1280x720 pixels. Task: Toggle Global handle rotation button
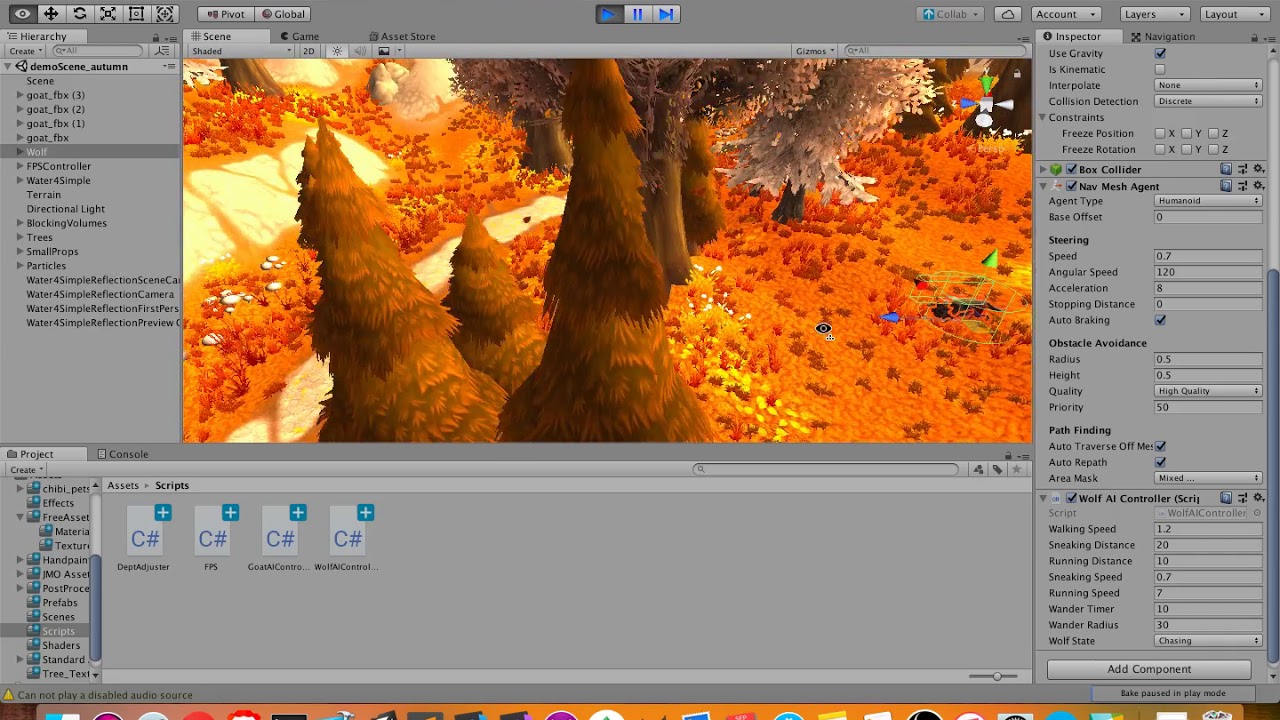click(283, 14)
